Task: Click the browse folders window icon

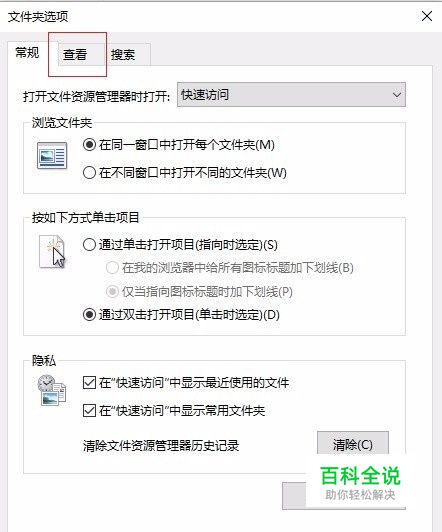Action: click(x=52, y=156)
